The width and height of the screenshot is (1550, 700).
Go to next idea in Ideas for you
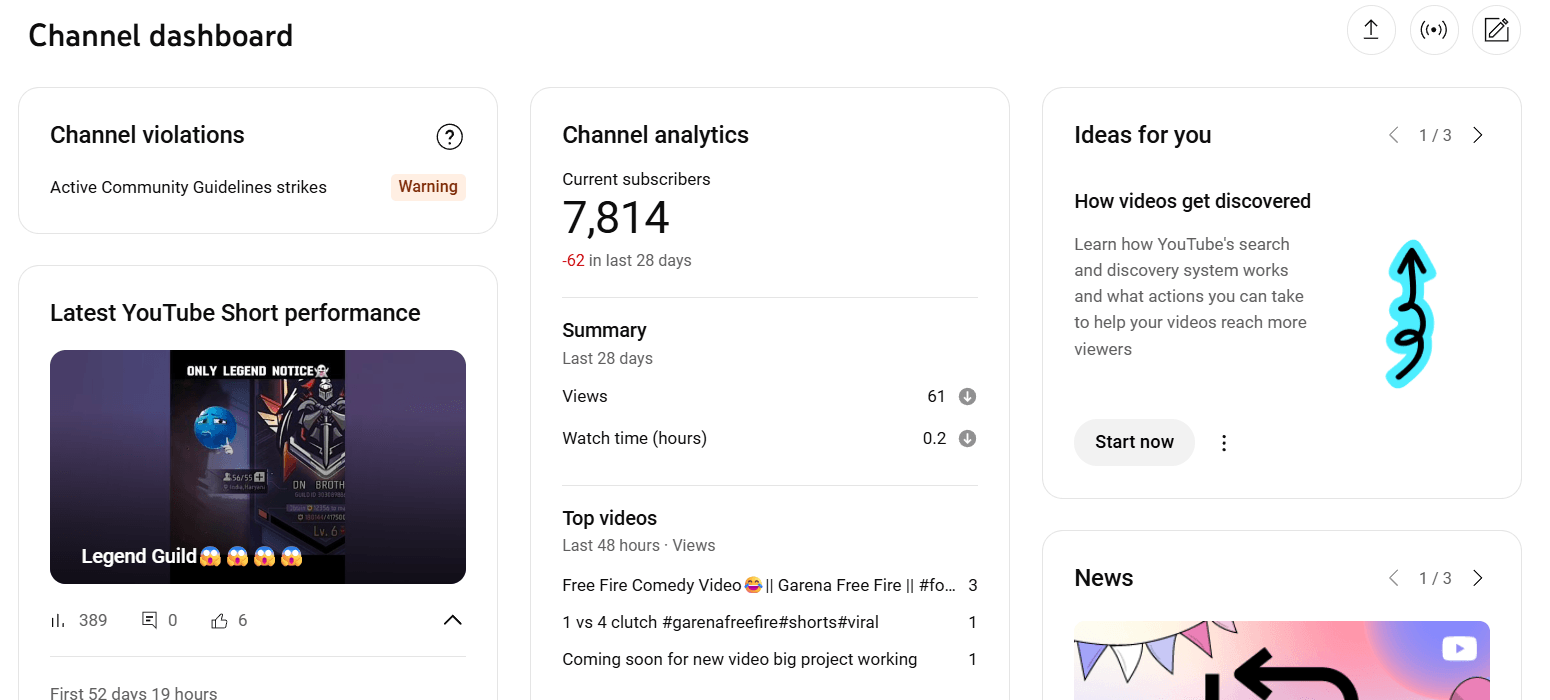pyautogui.click(x=1478, y=135)
